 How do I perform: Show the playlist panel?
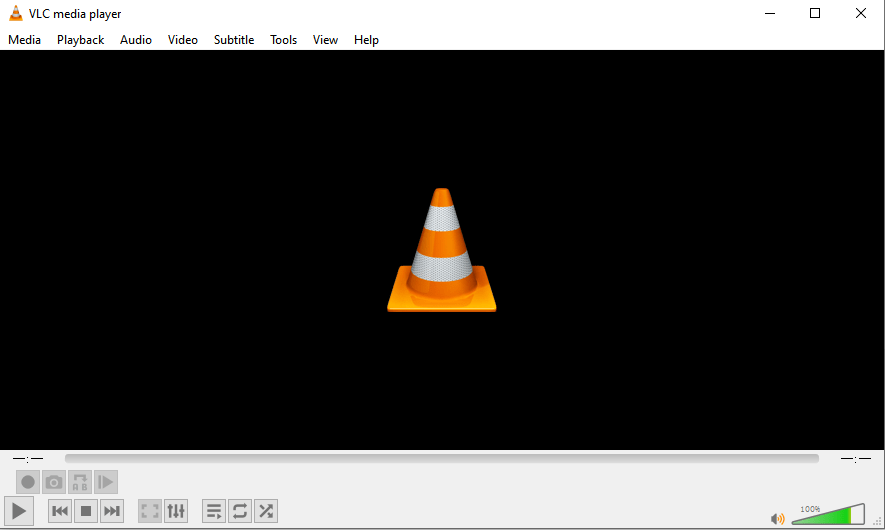click(x=214, y=511)
